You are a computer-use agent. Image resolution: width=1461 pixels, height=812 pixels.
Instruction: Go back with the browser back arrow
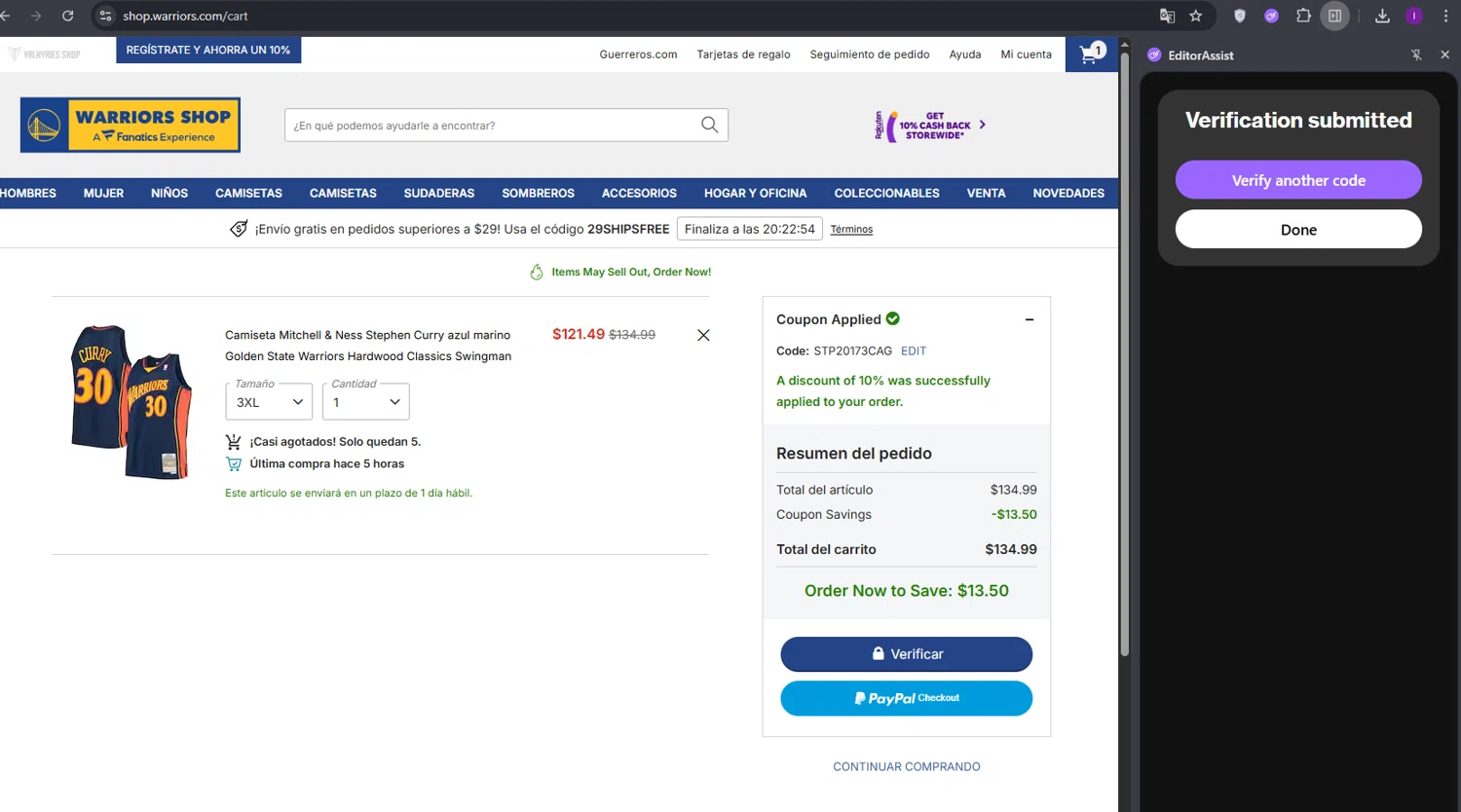coord(6,16)
